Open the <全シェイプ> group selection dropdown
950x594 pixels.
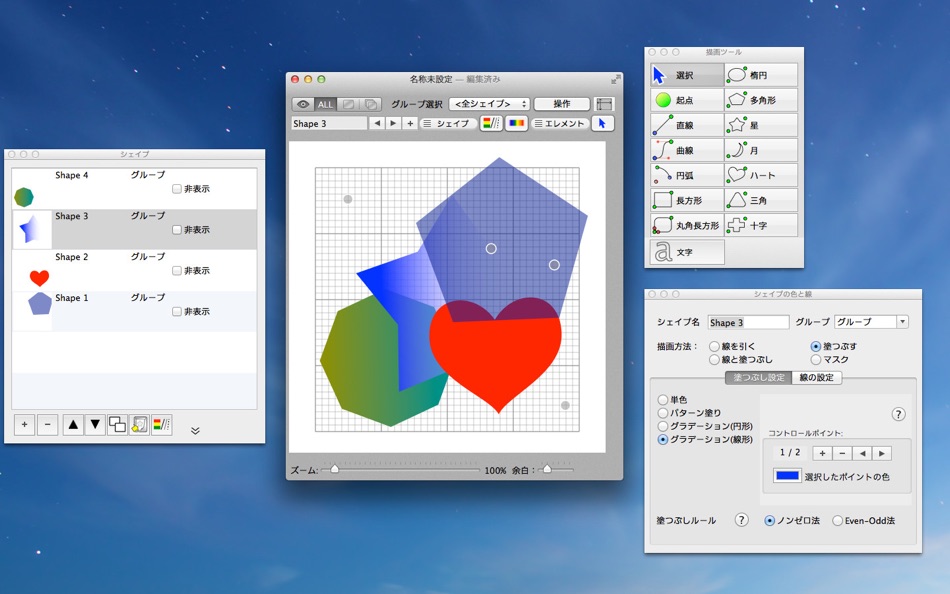click(490, 104)
